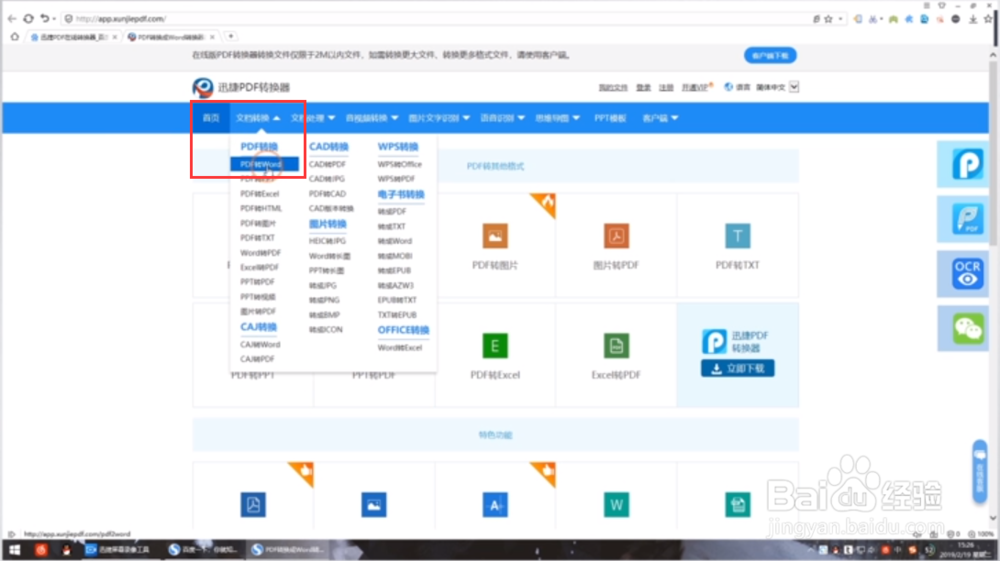Click the 立即下载 download button
1000x561 pixels.
click(737, 368)
